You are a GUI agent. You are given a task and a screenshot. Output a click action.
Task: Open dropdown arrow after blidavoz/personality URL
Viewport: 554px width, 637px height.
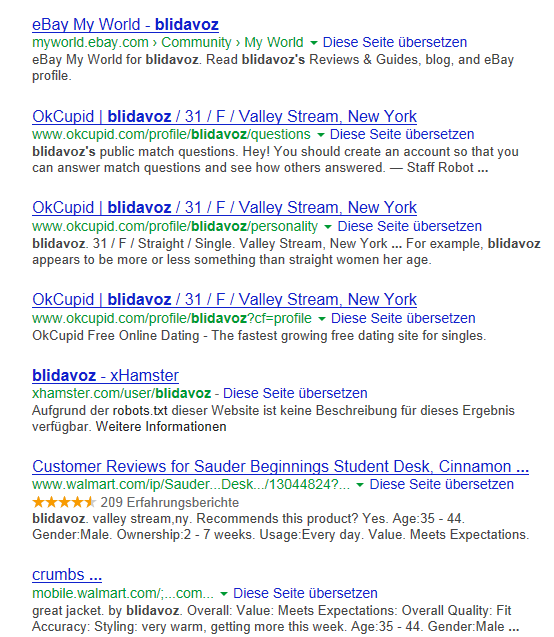coord(328,227)
